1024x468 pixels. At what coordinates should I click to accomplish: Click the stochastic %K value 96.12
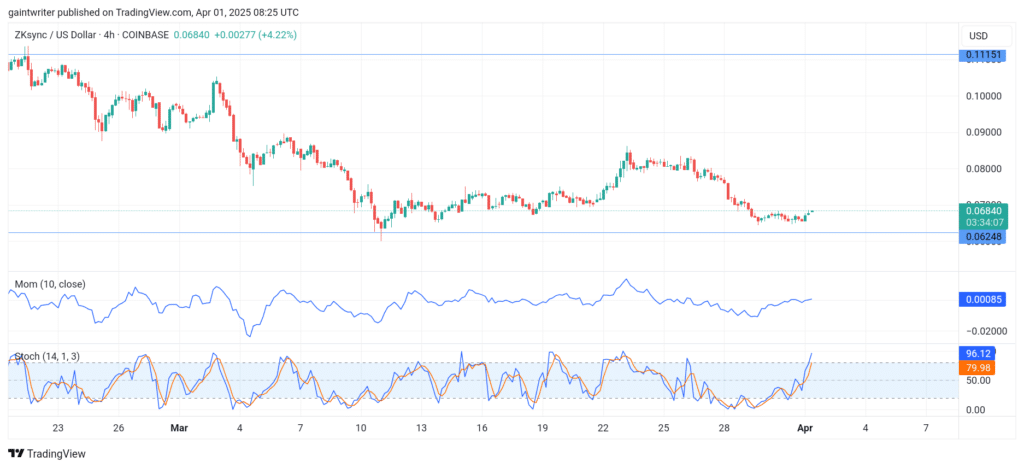[x=977, y=353]
